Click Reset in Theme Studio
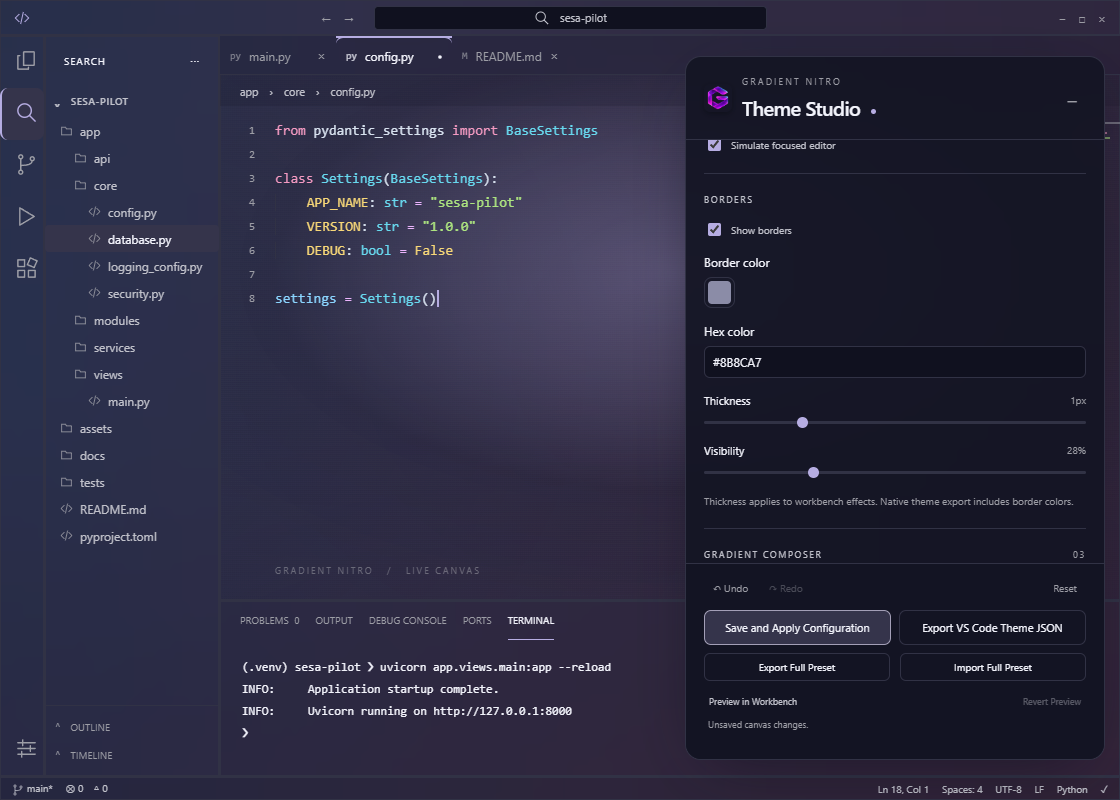 1064,589
